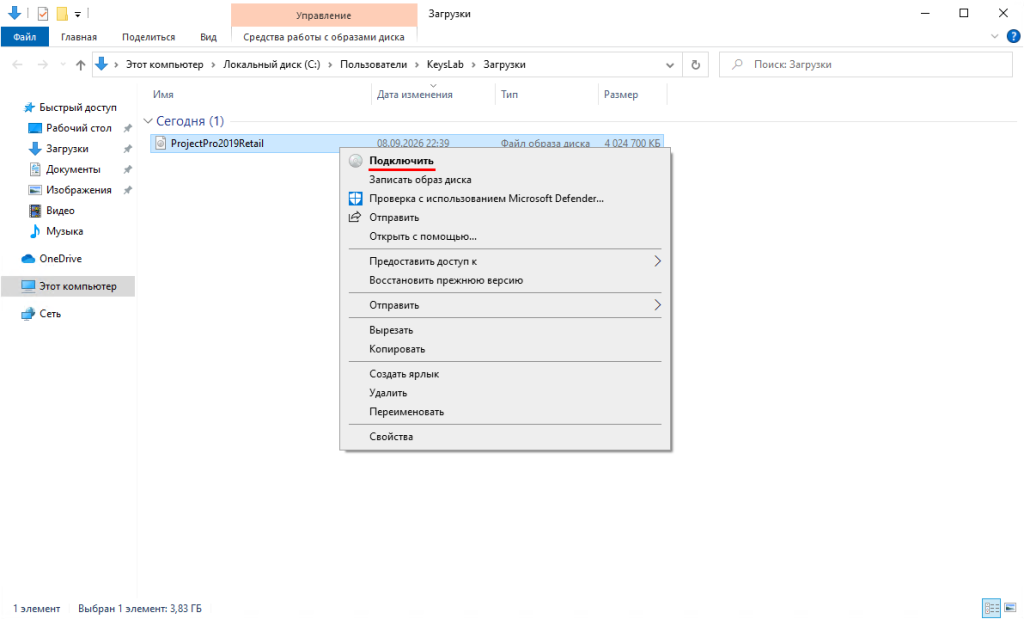
Task: Choose Переименовать from the context menu
Action: [x=406, y=412]
